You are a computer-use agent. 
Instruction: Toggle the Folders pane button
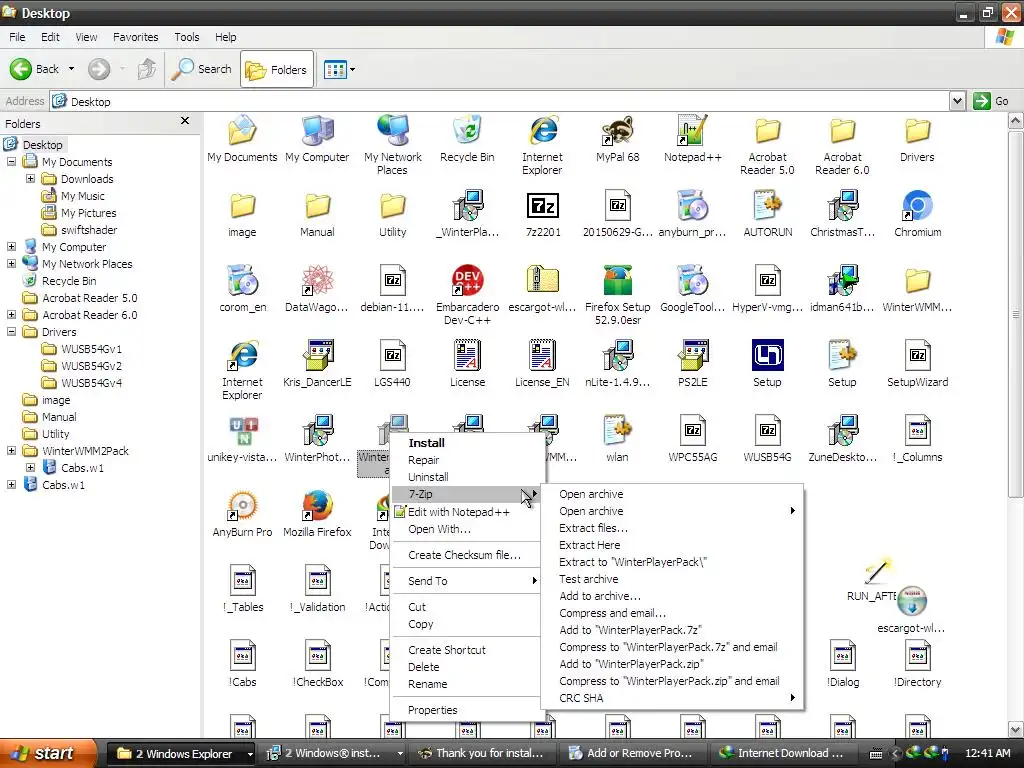pyautogui.click(x=277, y=69)
